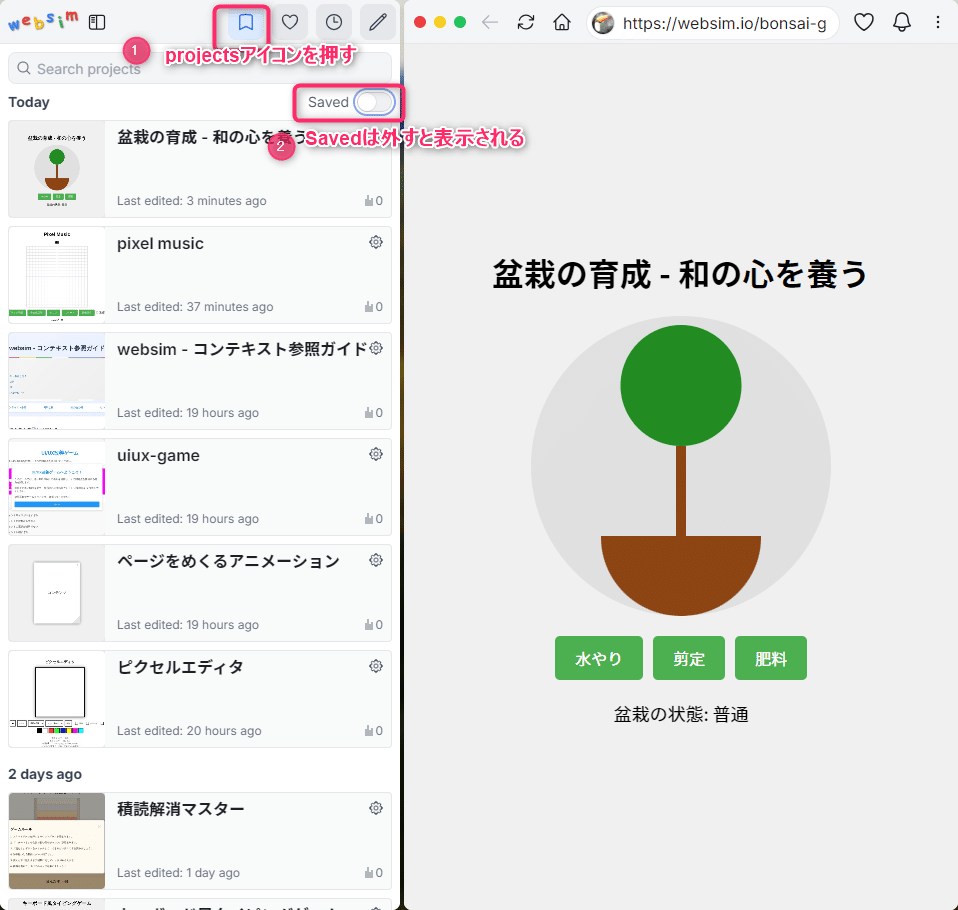Click the site avatar in address bar
This screenshot has width=958, height=910.
click(x=603, y=23)
